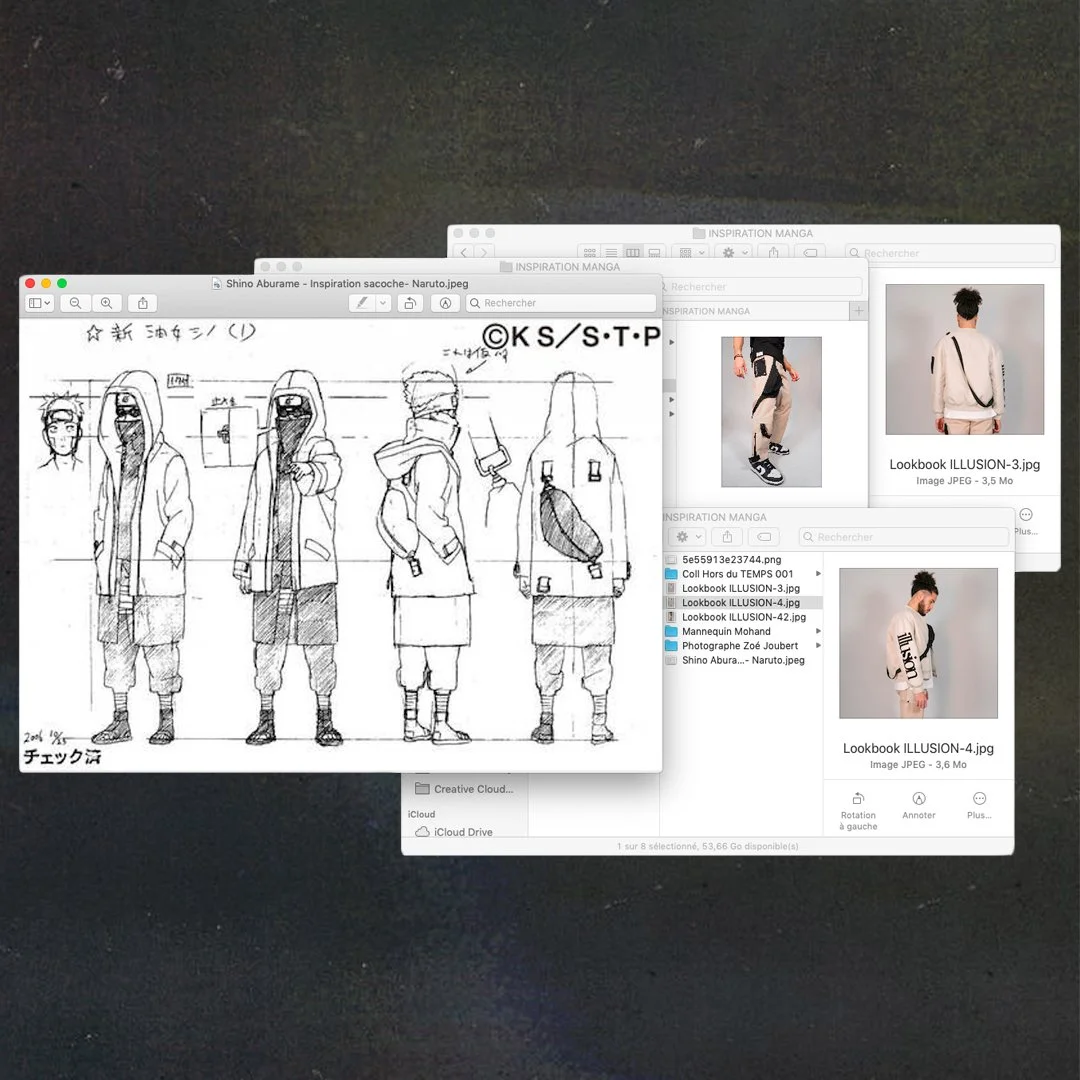Open the gear action menu in lower Finder window
The image size is (1080, 1080).
[x=688, y=537]
